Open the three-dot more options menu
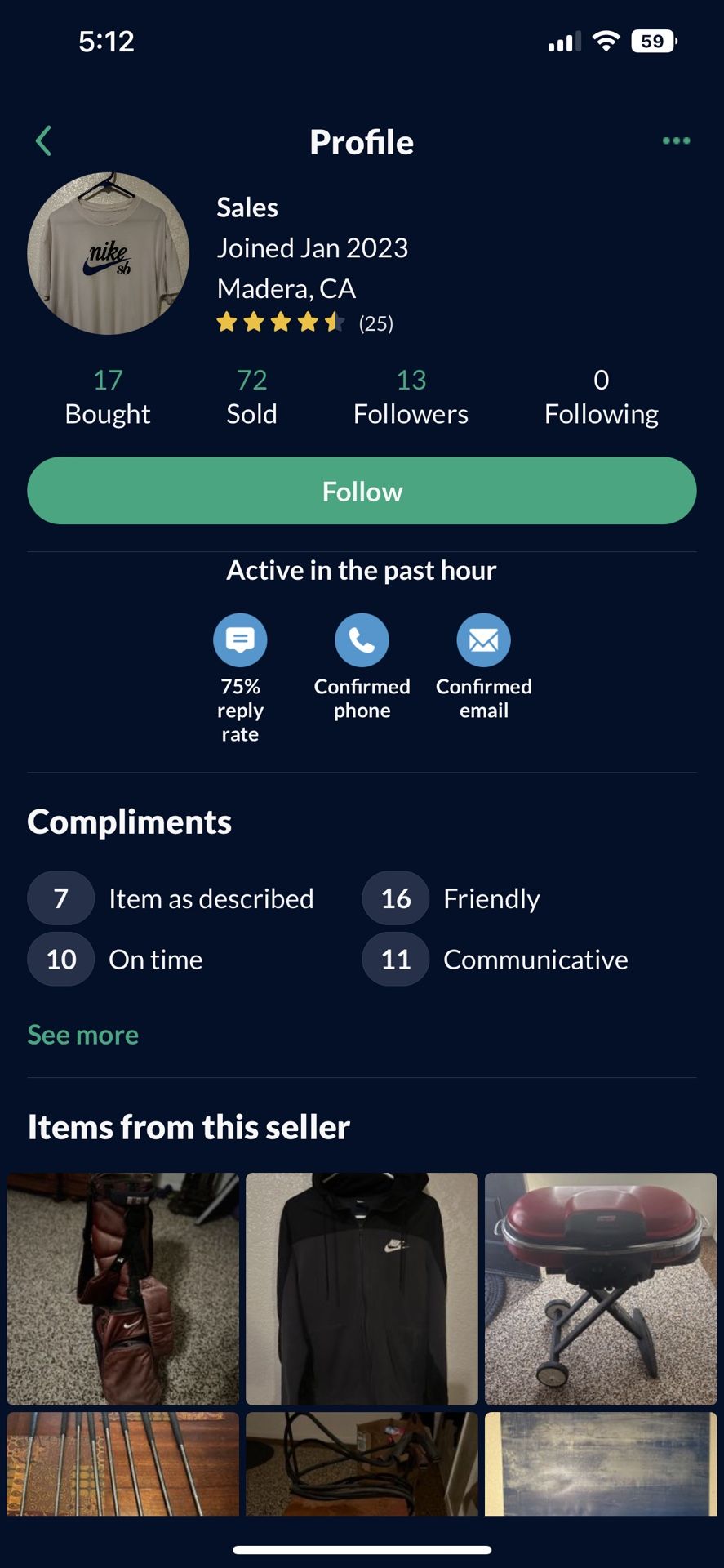 pos(676,141)
